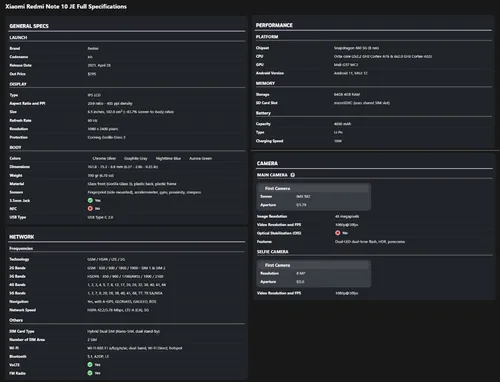This screenshot has height=382, width=500.
Task: Click the Others subsection heading
Action: pyautogui.click(x=16, y=320)
